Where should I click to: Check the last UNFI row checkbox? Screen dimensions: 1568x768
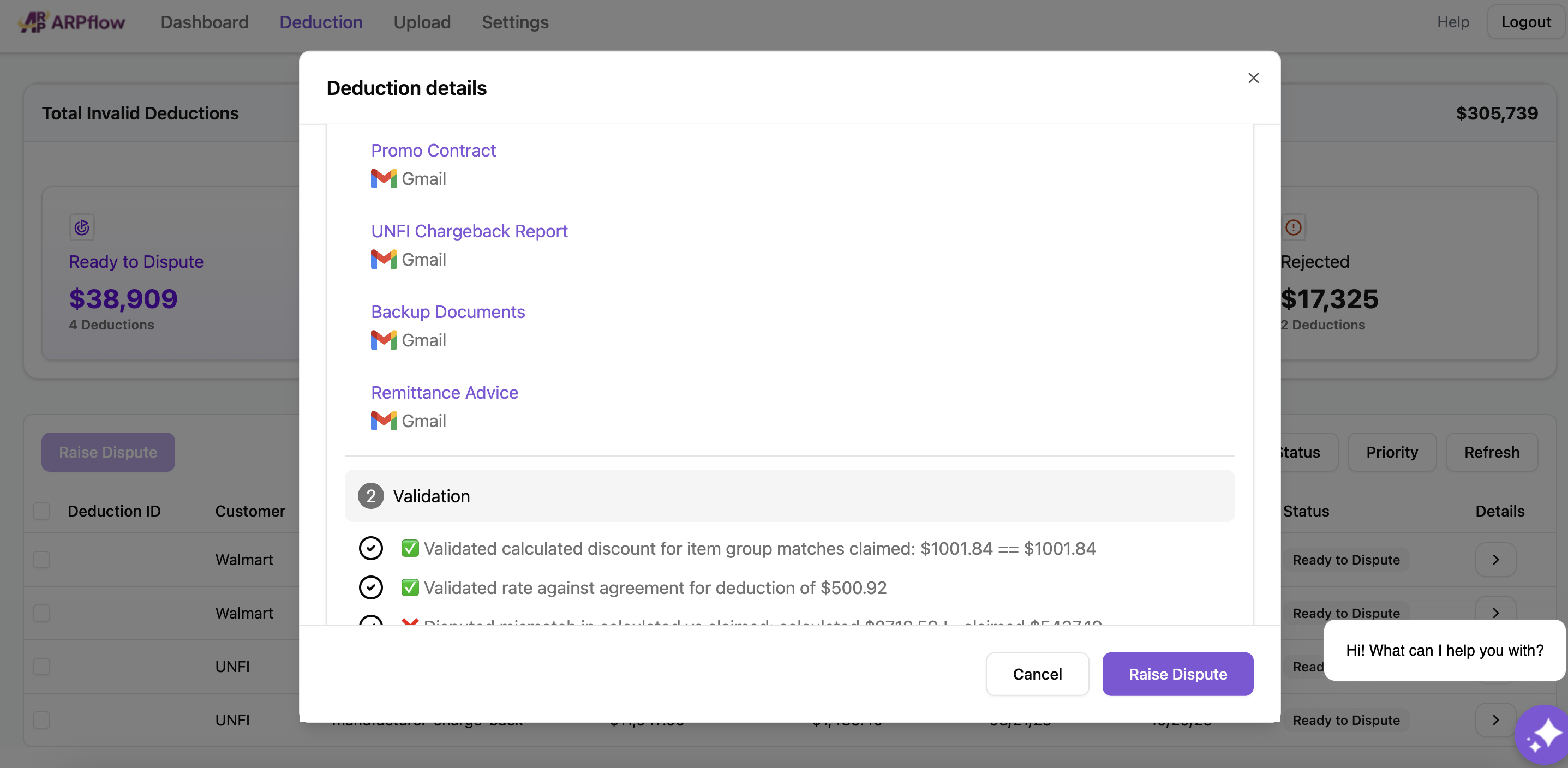coord(41,720)
